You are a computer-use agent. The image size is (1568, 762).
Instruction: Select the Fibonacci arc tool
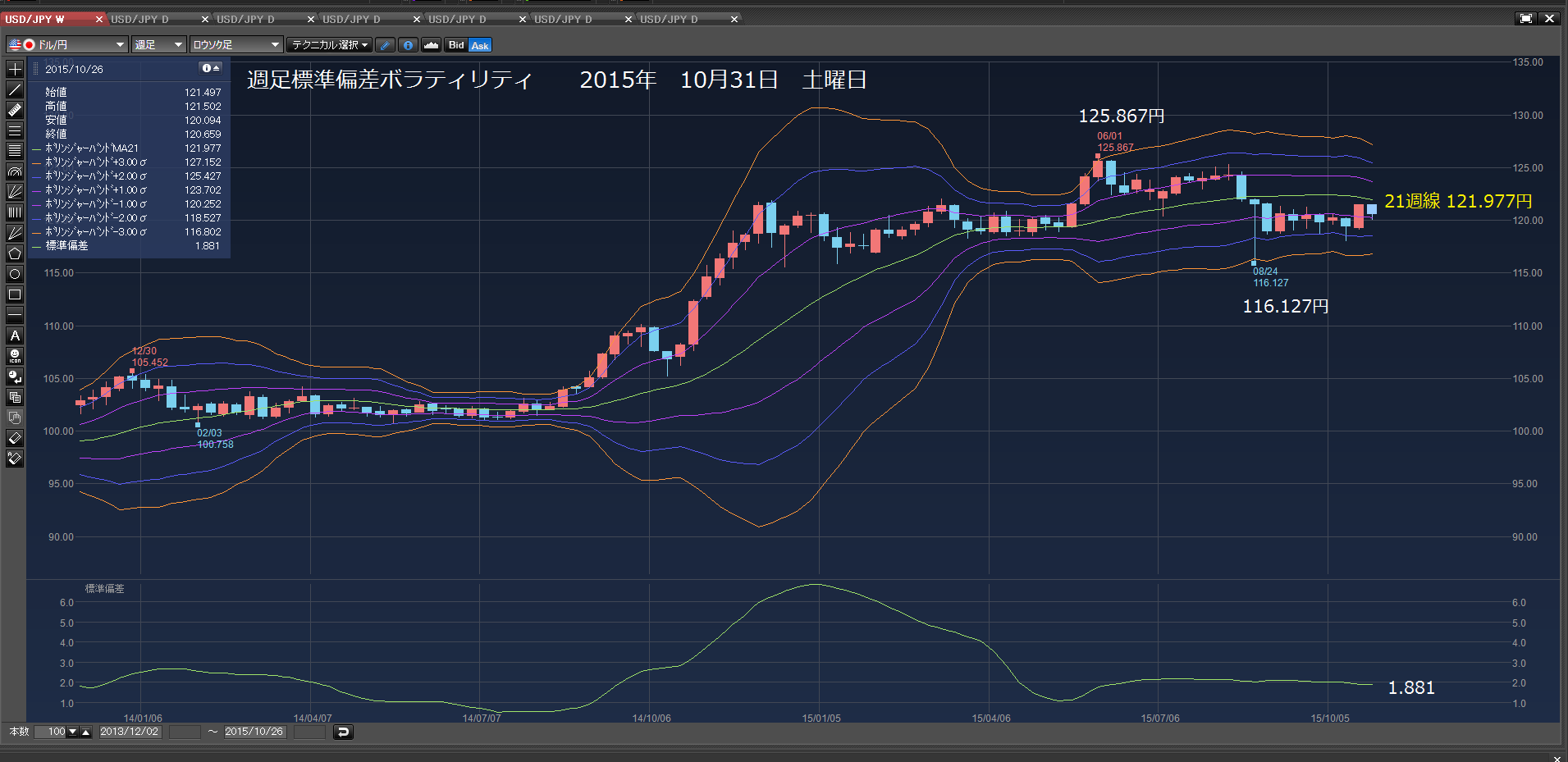pyautogui.click(x=15, y=171)
